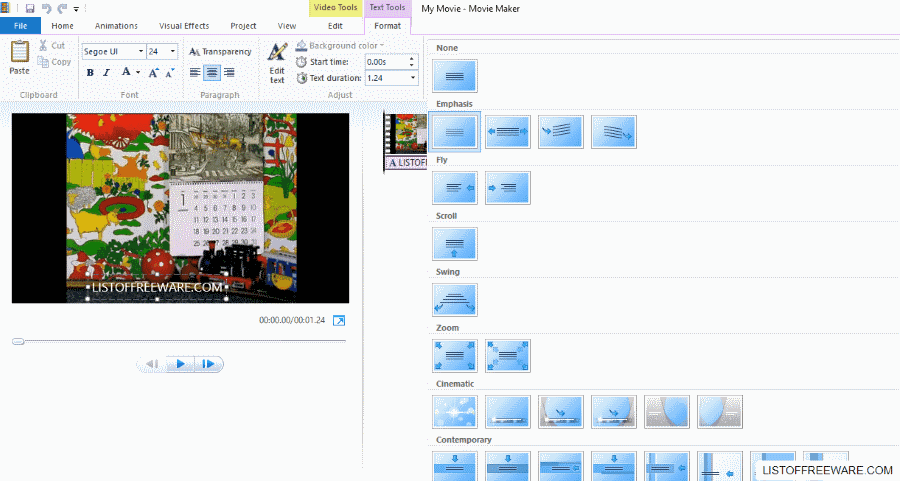Save the project from quick access toolbar

30,8
